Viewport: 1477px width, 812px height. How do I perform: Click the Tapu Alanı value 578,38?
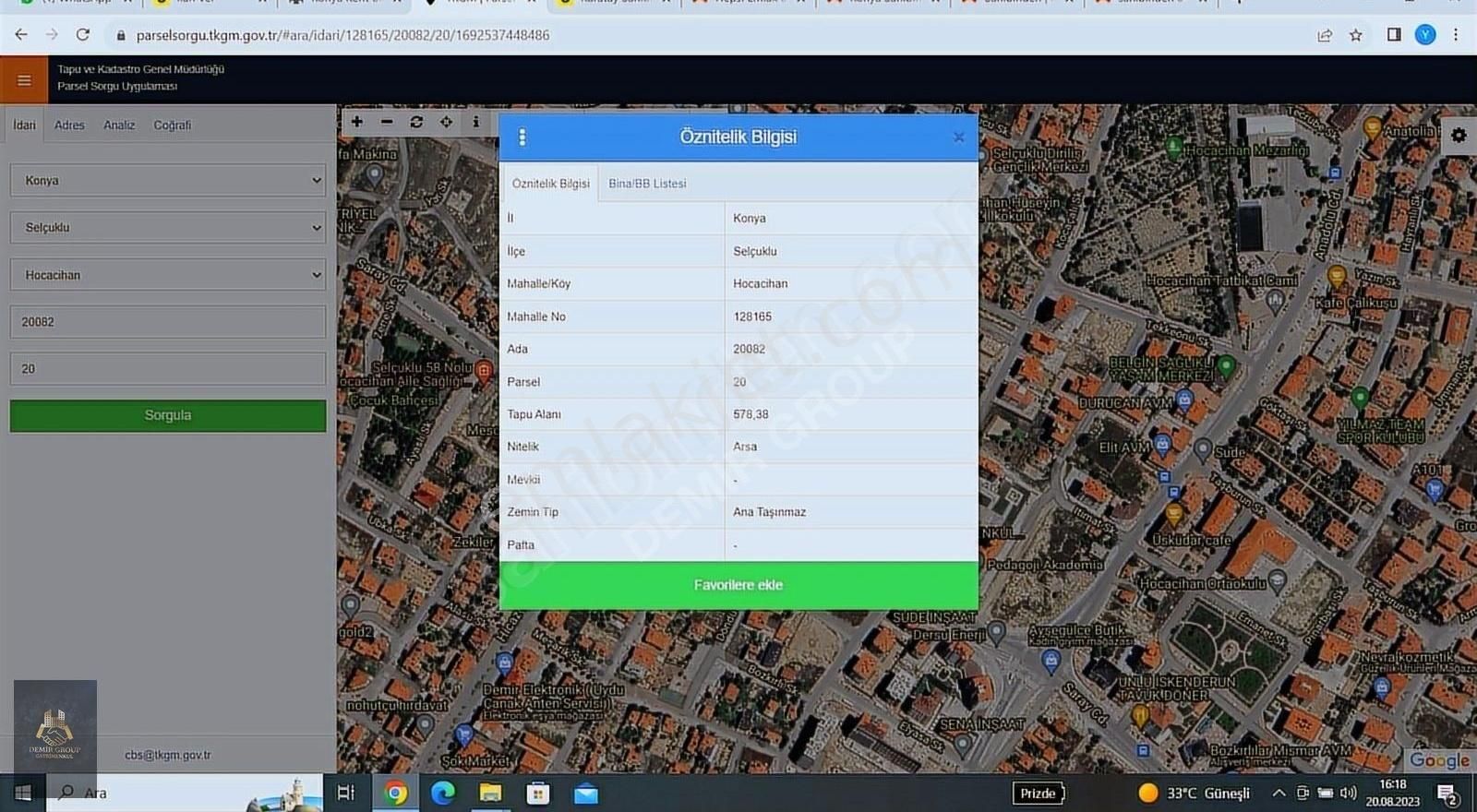click(x=751, y=414)
